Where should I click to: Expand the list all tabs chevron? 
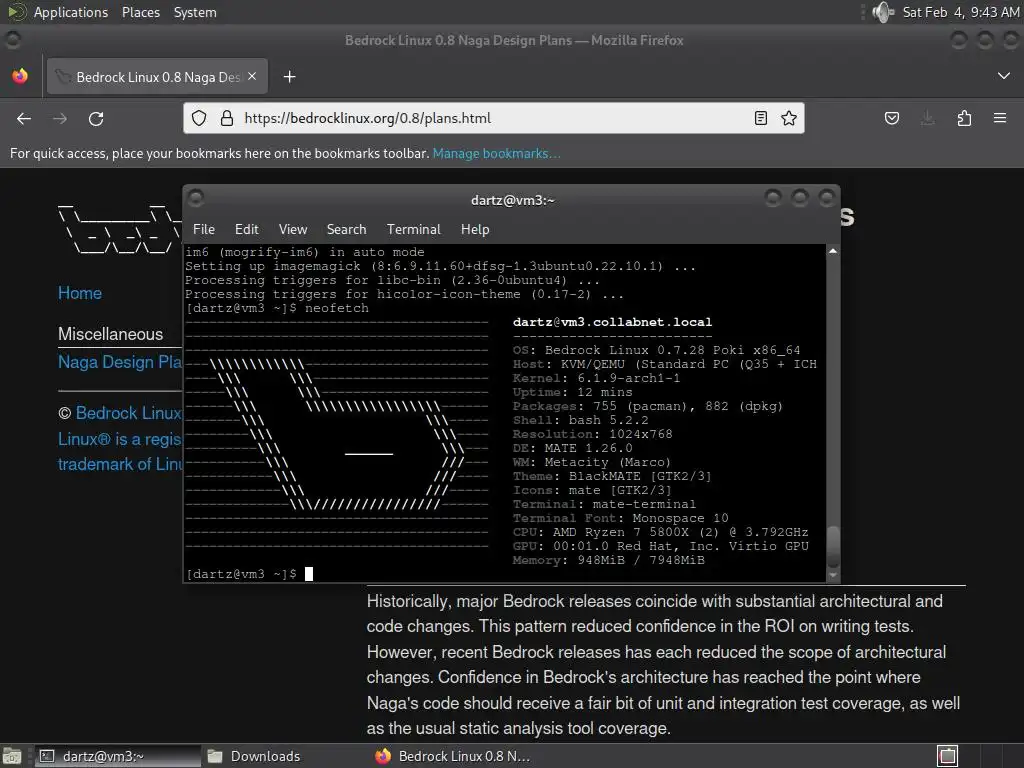click(1004, 76)
